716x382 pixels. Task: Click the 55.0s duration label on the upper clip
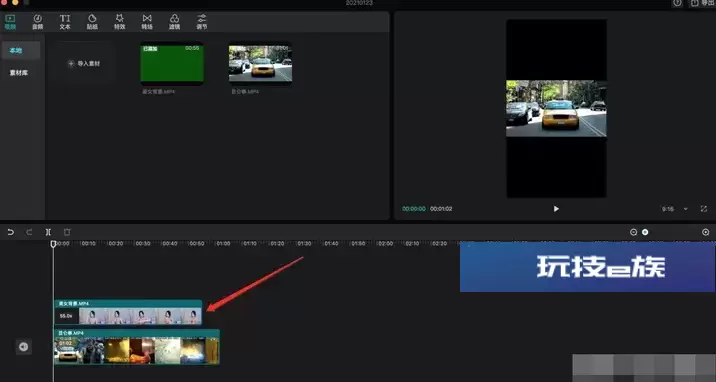[66, 316]
